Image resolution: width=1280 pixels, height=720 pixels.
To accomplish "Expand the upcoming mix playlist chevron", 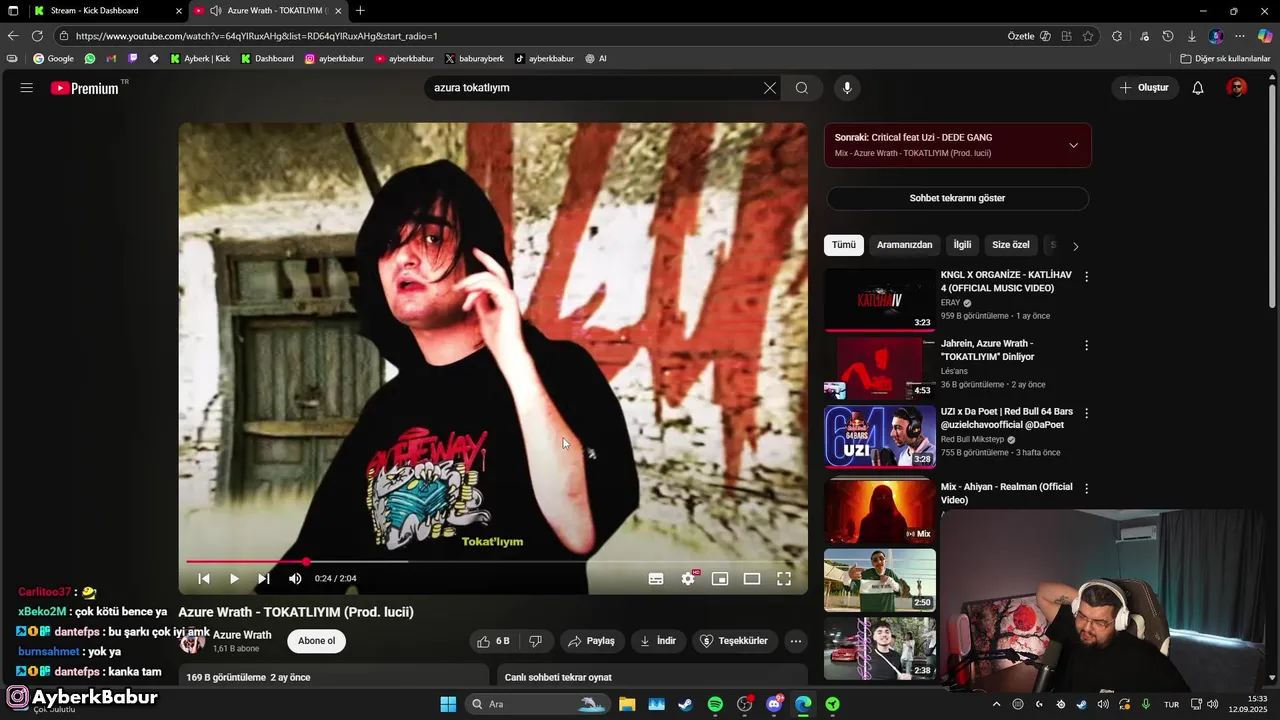I will tap(1073, 145).
